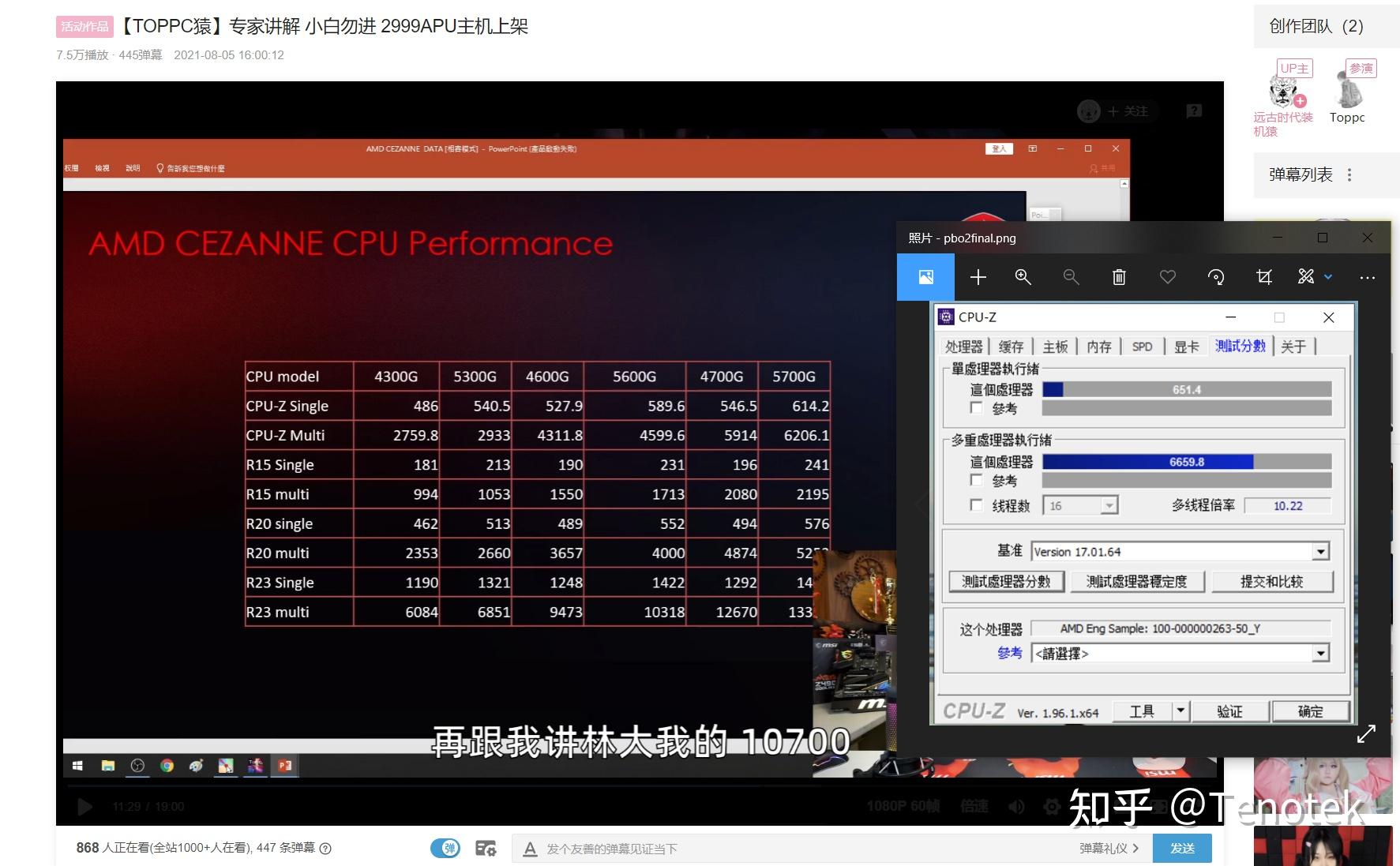Click the Windows Start icon in the video taskbar
This screenshot has width=1400, height=866.
77,765
